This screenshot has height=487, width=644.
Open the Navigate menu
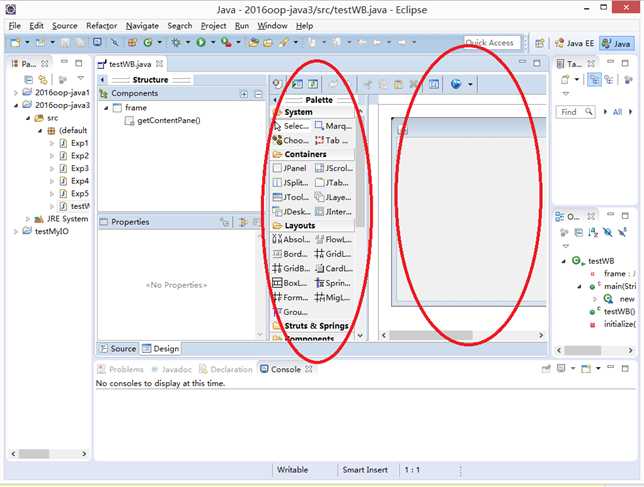click(142, 26)
